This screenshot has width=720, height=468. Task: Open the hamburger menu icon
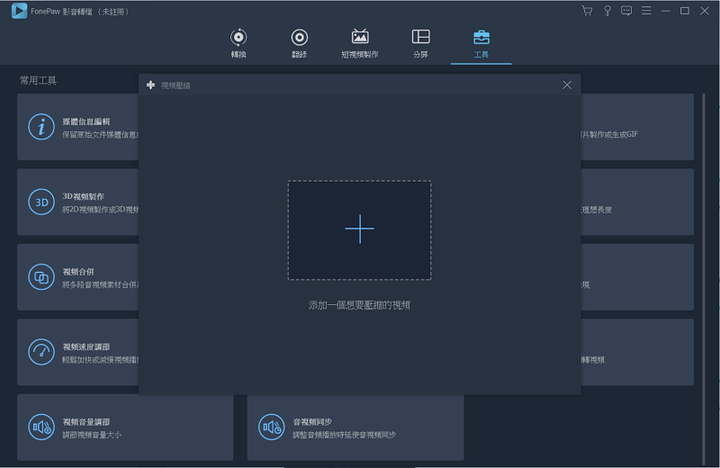pyautogui.click(x=646, y=11)
